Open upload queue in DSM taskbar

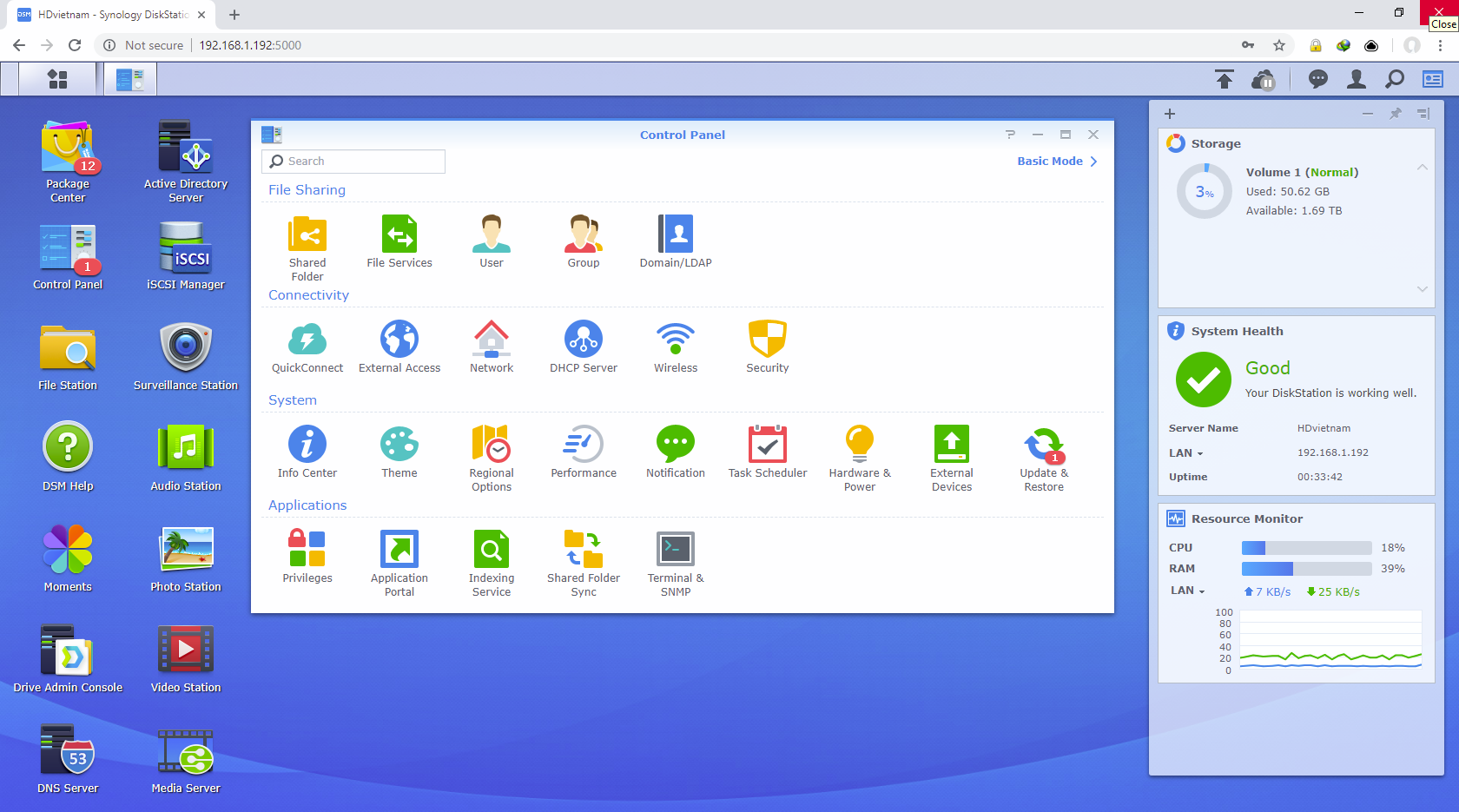click(1225, 80)
